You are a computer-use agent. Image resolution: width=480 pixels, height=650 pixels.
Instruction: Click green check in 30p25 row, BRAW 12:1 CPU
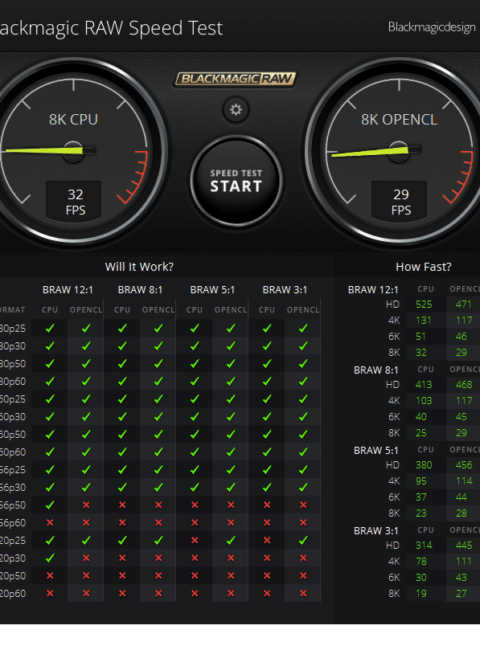(x=50, y=328)
